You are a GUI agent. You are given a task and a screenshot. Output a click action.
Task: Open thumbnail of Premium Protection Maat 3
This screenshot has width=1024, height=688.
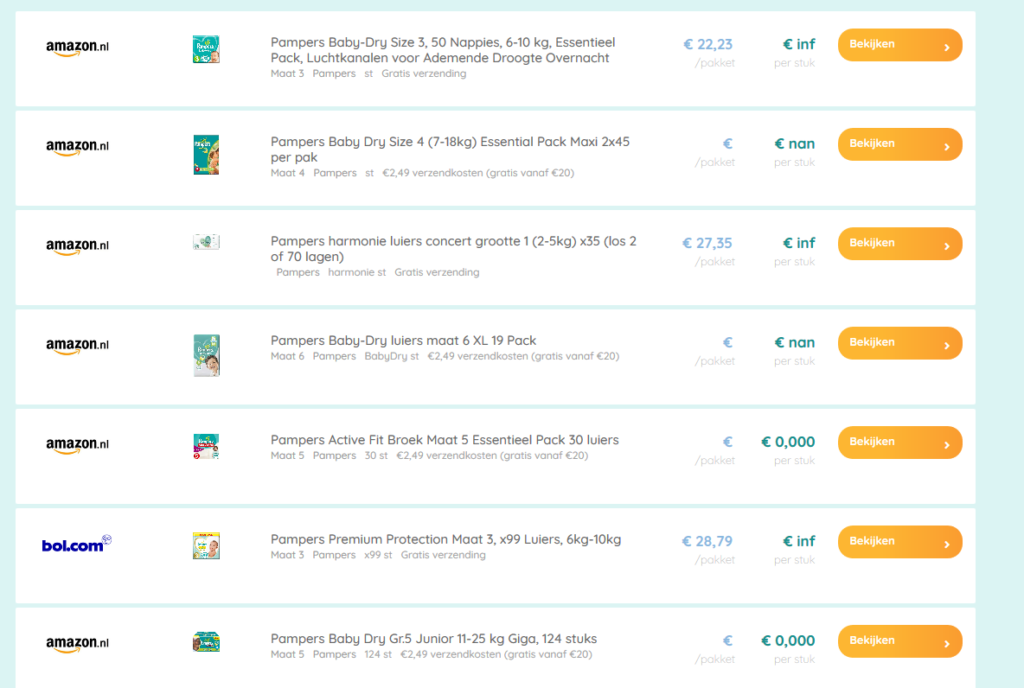pyautogui.click(x=206, y=545)
